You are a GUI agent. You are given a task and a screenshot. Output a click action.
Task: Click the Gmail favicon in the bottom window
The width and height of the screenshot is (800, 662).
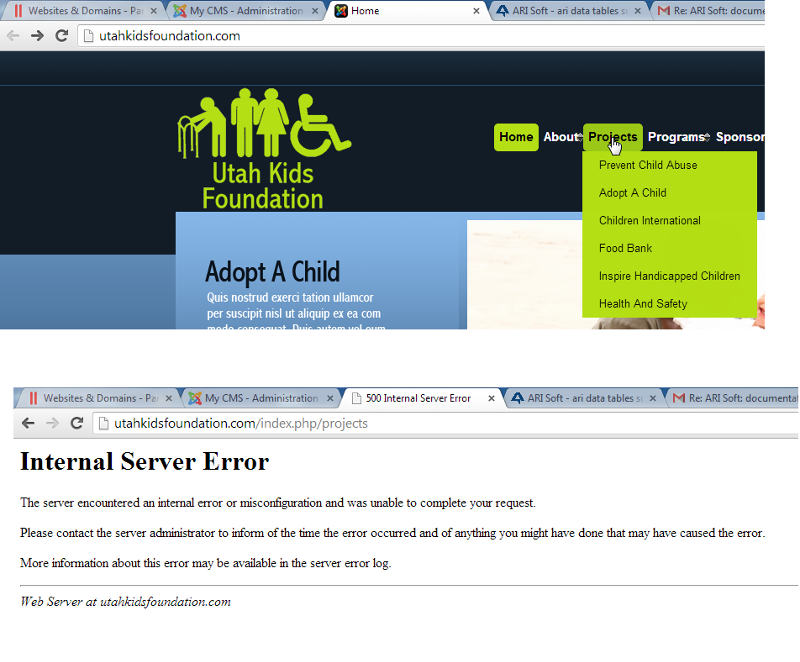[x=679, y=398]
